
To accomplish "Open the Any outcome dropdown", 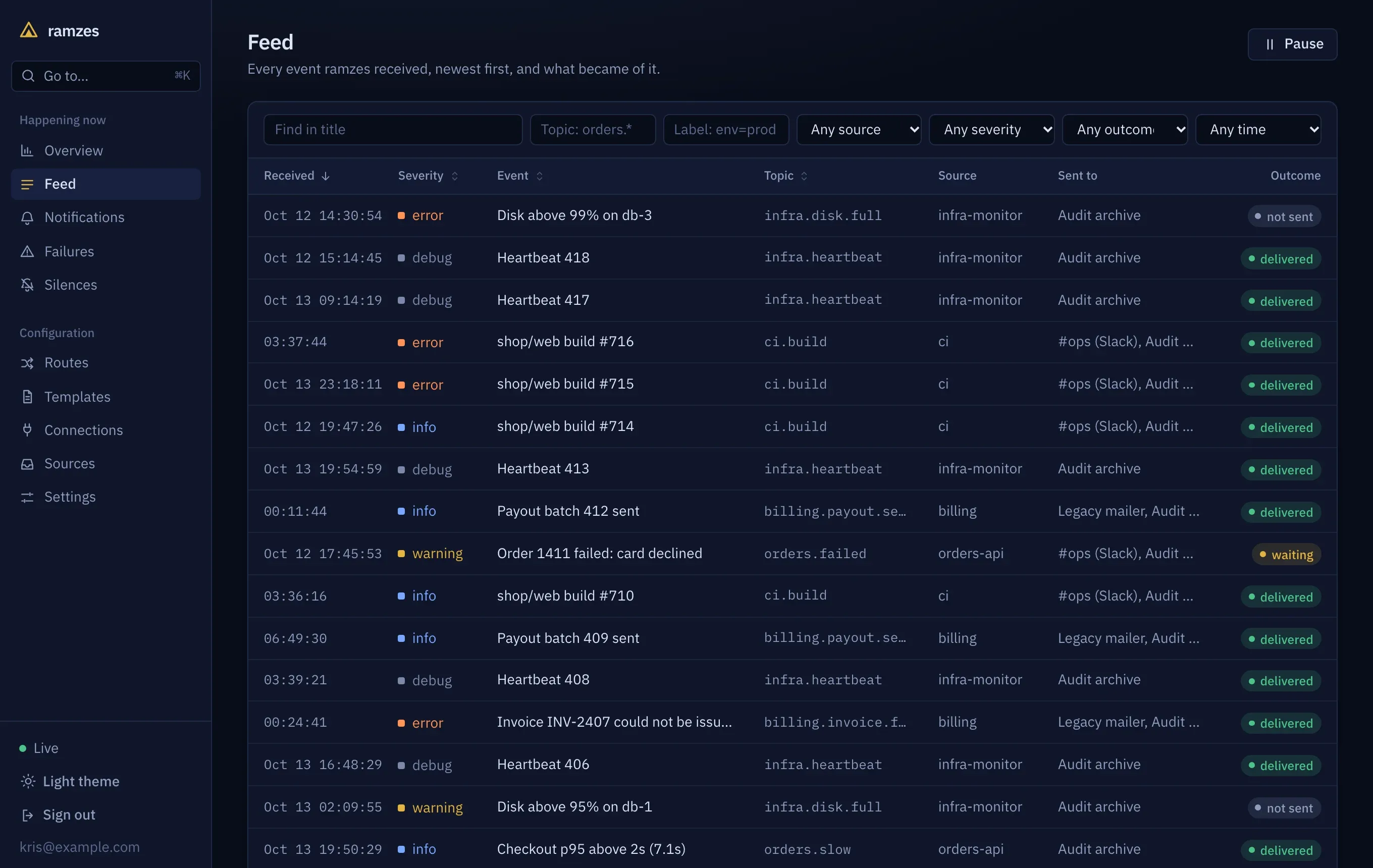I will (1125, 130).
